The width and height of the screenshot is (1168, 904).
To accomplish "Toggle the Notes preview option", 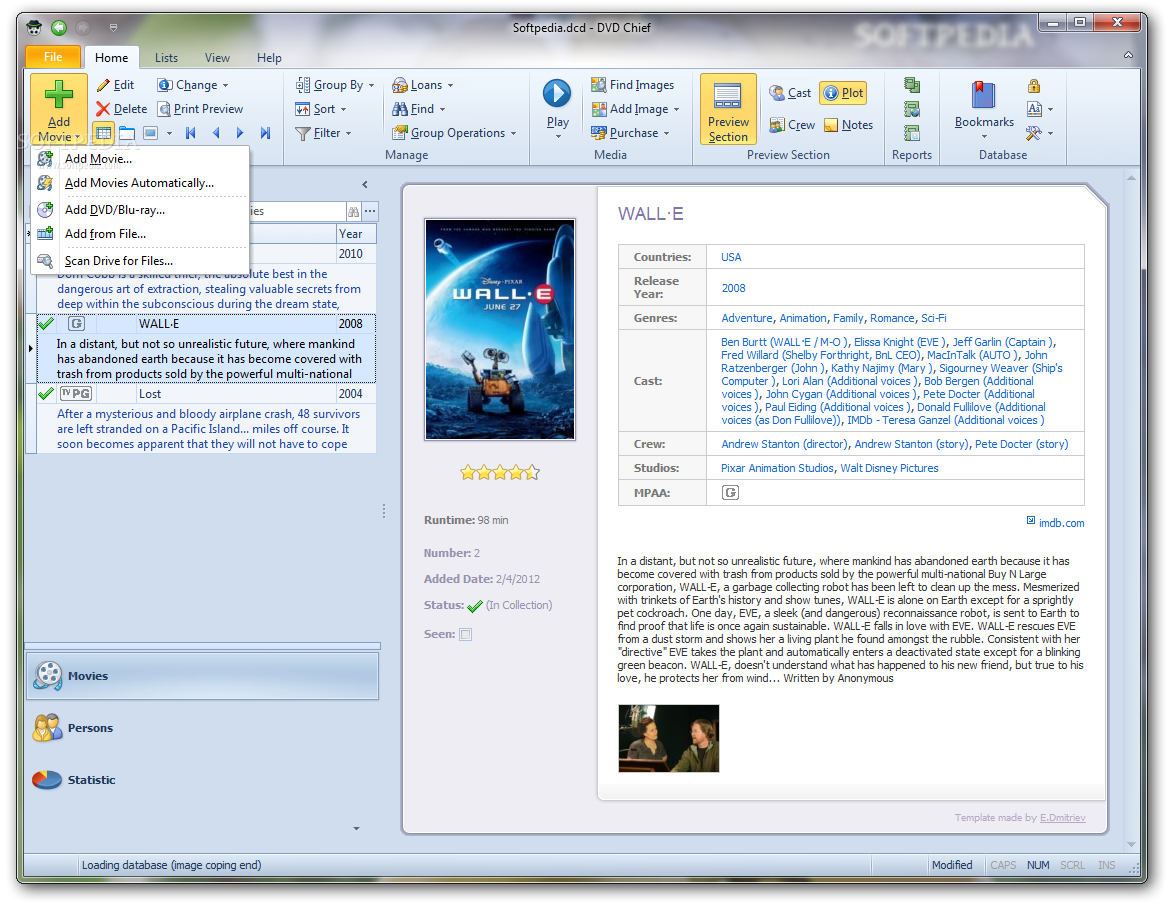I will [x=848, y=125].
